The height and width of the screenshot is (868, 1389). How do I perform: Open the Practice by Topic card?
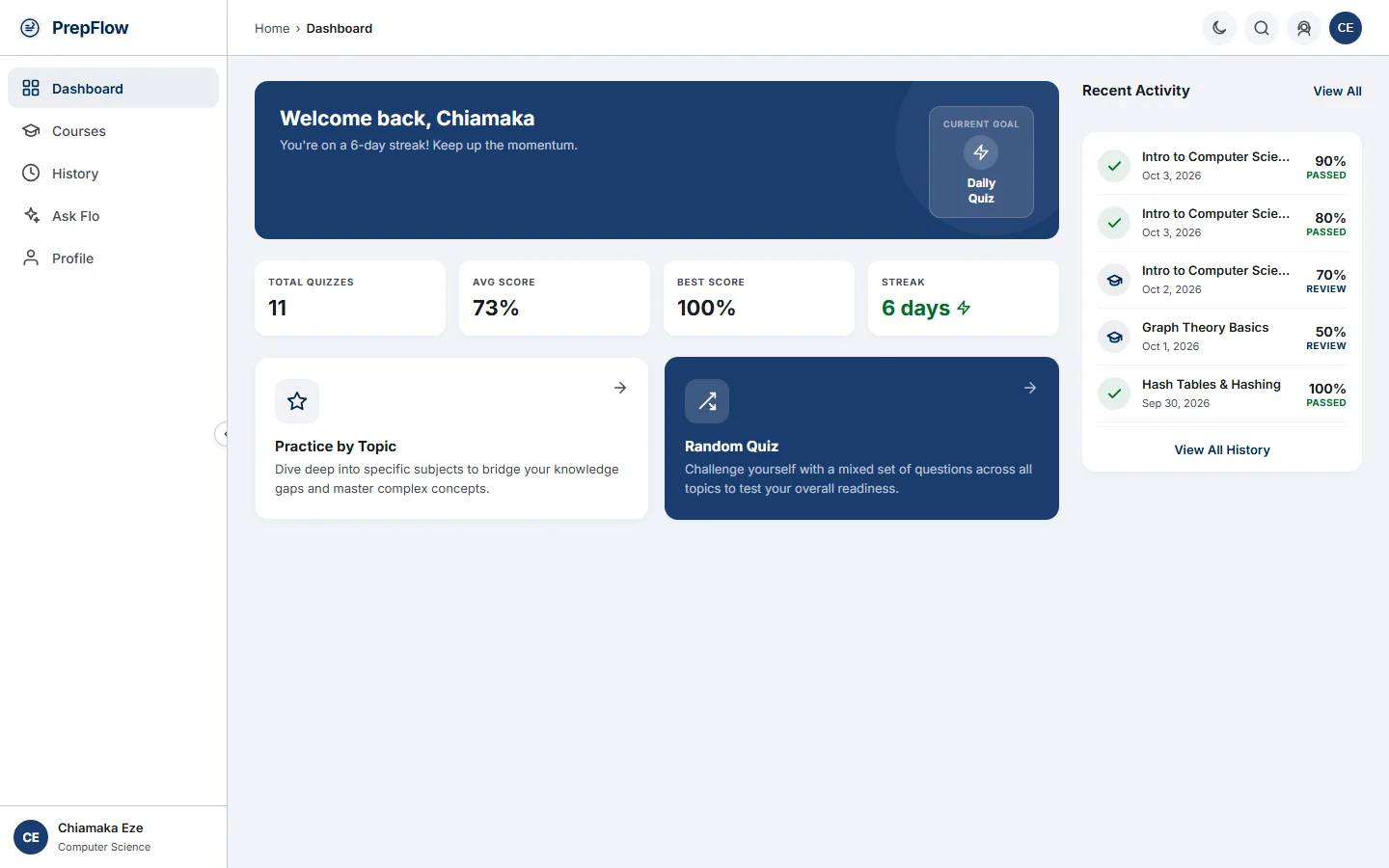451,439
